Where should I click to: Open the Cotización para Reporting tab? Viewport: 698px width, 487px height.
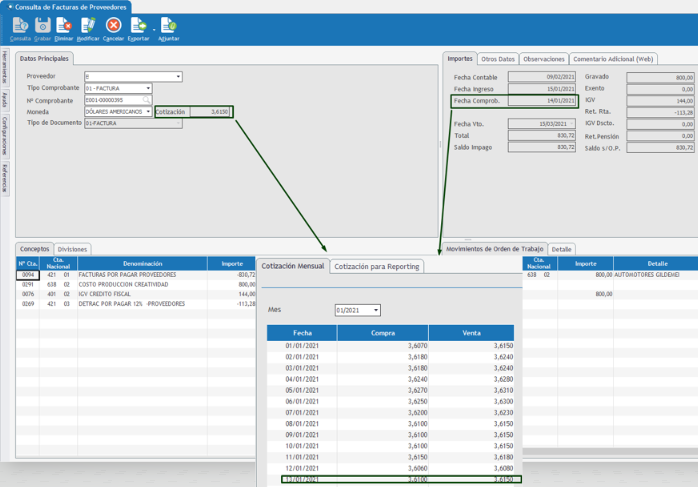[x=376, y=266]
